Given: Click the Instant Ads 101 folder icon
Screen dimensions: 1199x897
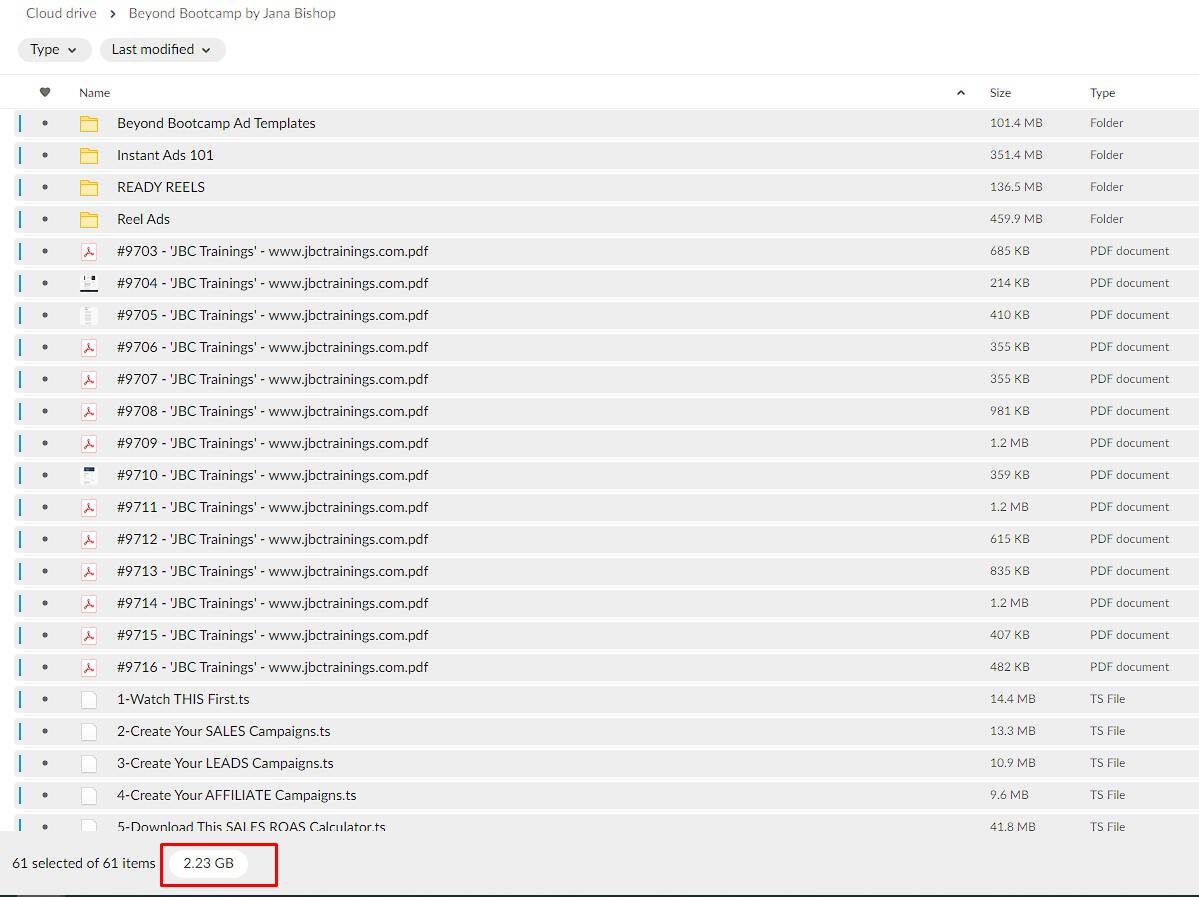Looking at the screenshot, I should (x=89, y=156).
